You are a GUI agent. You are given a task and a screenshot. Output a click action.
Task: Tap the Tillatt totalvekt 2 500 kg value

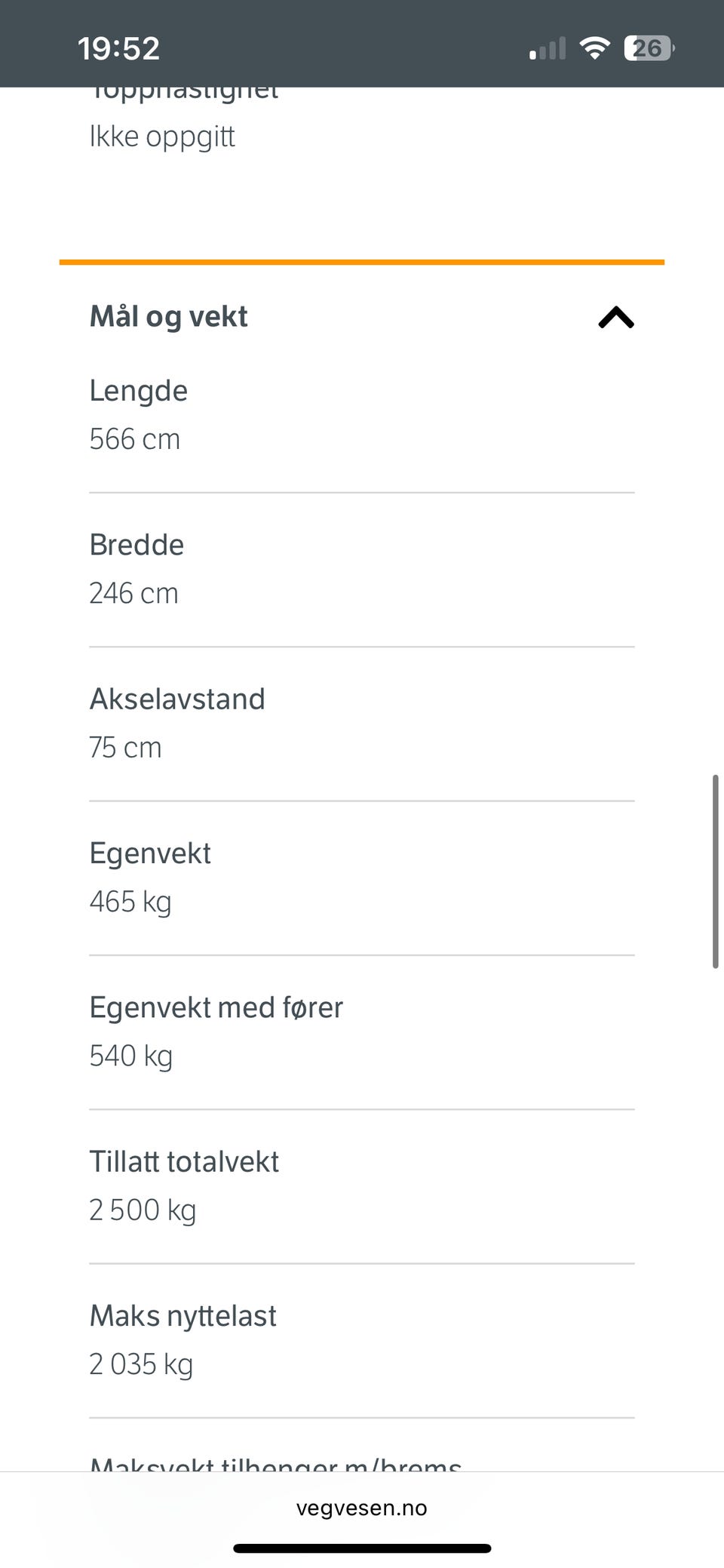tap(143, 1210)
